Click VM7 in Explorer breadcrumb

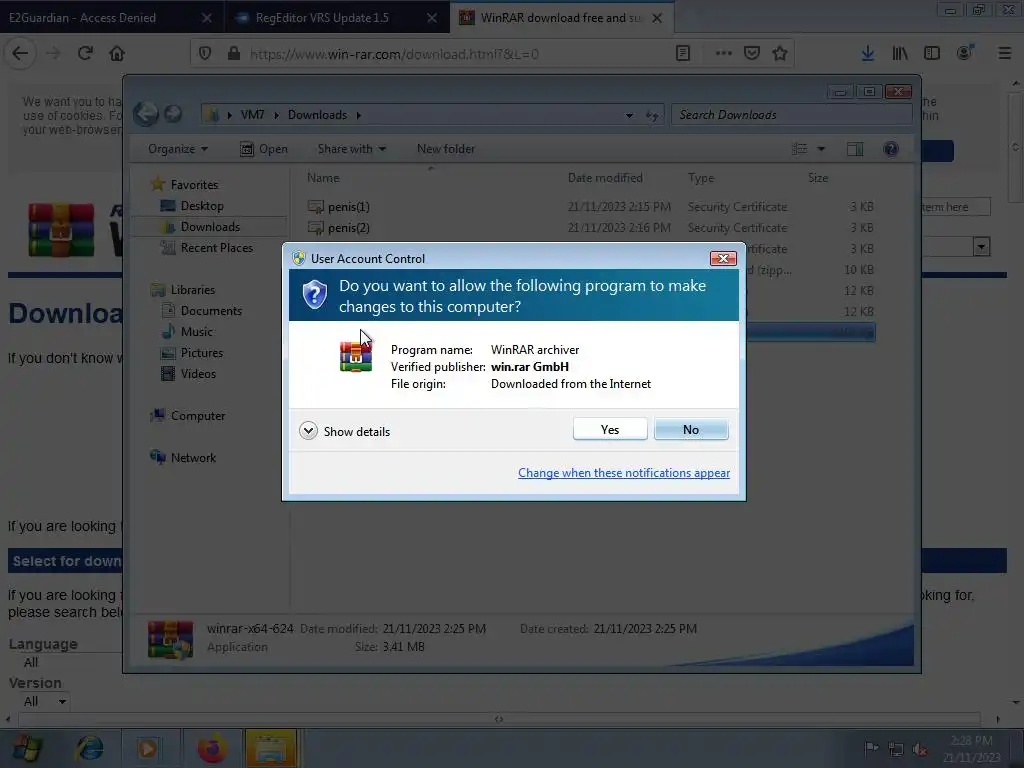tap(252, 115)
